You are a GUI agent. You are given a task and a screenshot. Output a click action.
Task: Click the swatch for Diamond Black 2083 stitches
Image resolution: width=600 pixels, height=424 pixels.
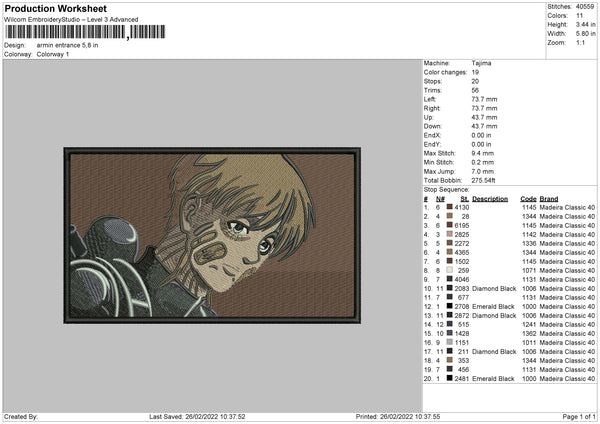pos(450,288)
